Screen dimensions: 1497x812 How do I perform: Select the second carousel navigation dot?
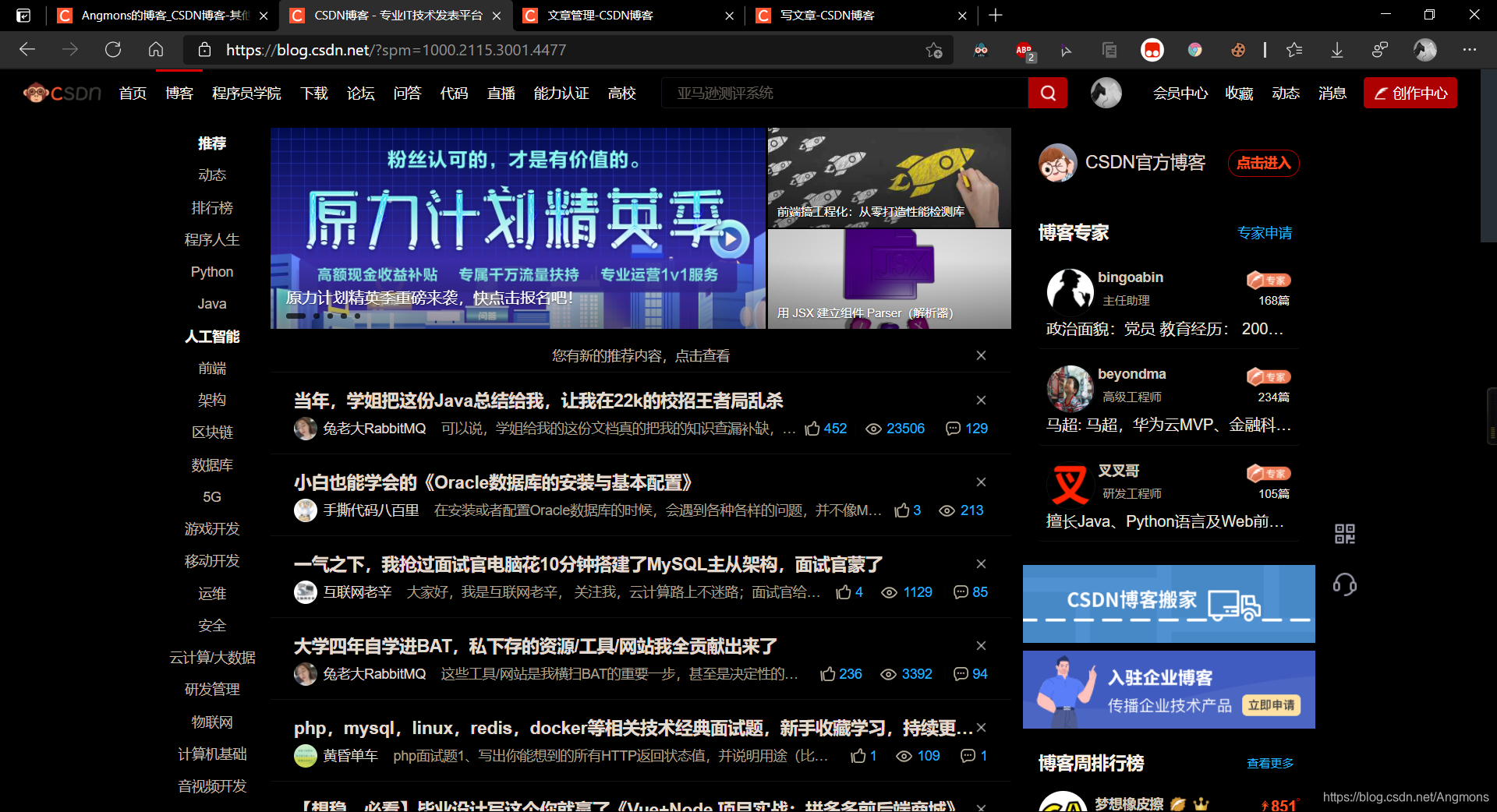coord(316,316)
